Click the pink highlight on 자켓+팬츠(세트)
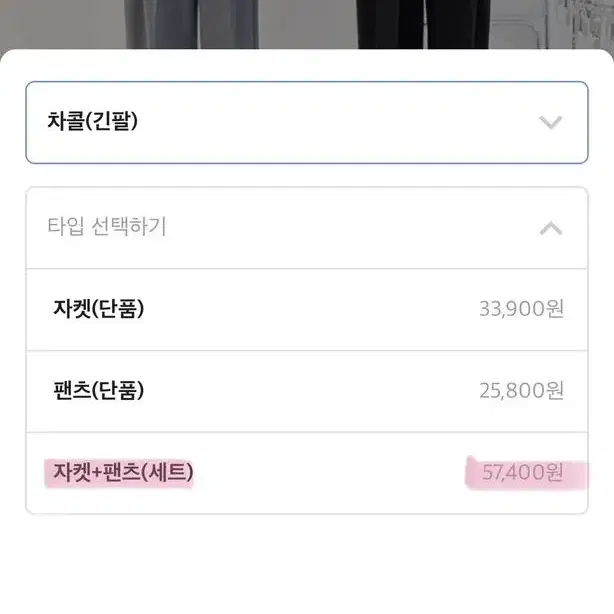The width and height of the screenshot is (614, 614). pyautogui.click(x=119, y=473)
